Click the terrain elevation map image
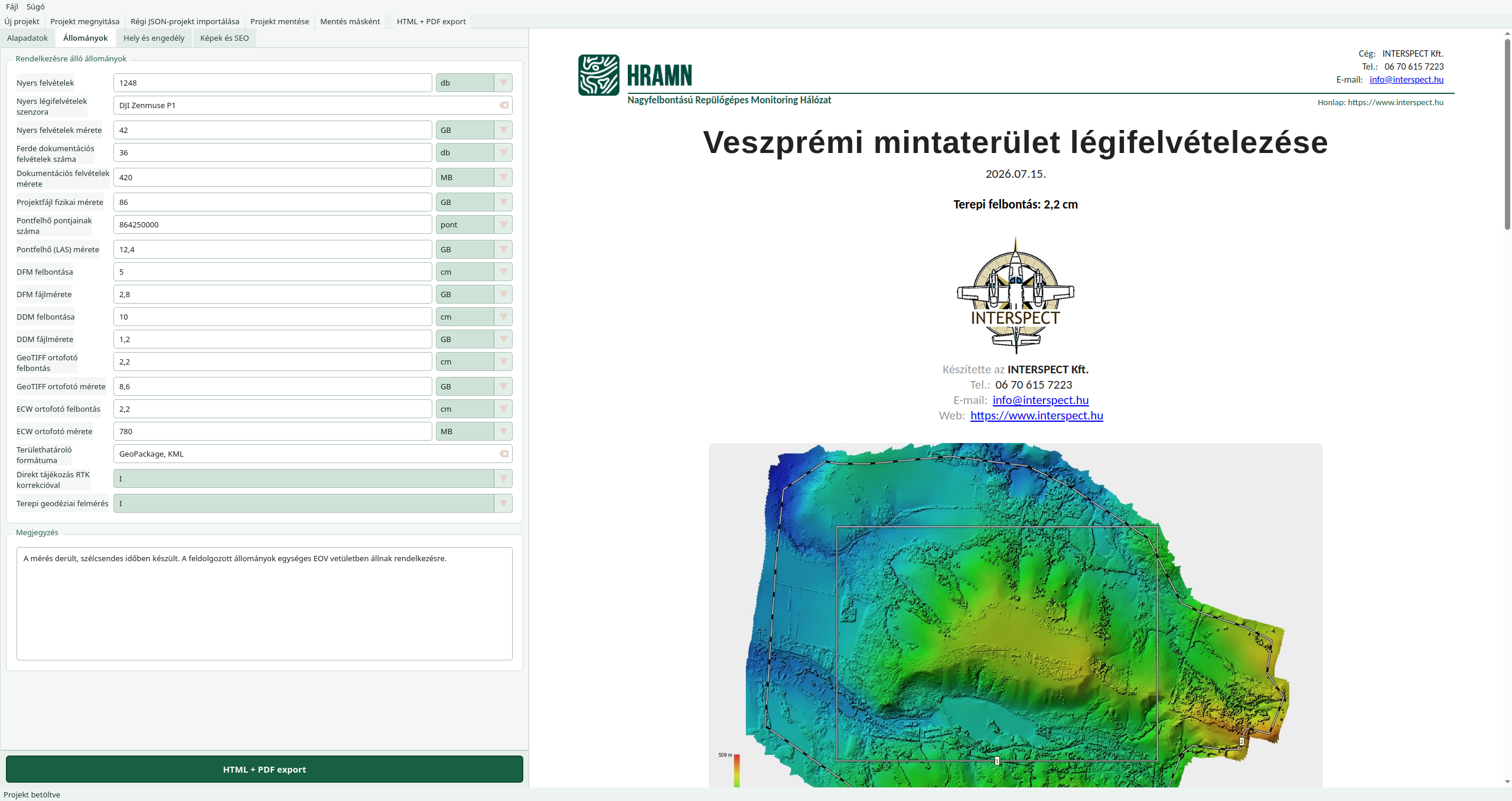 (1015, 615)
